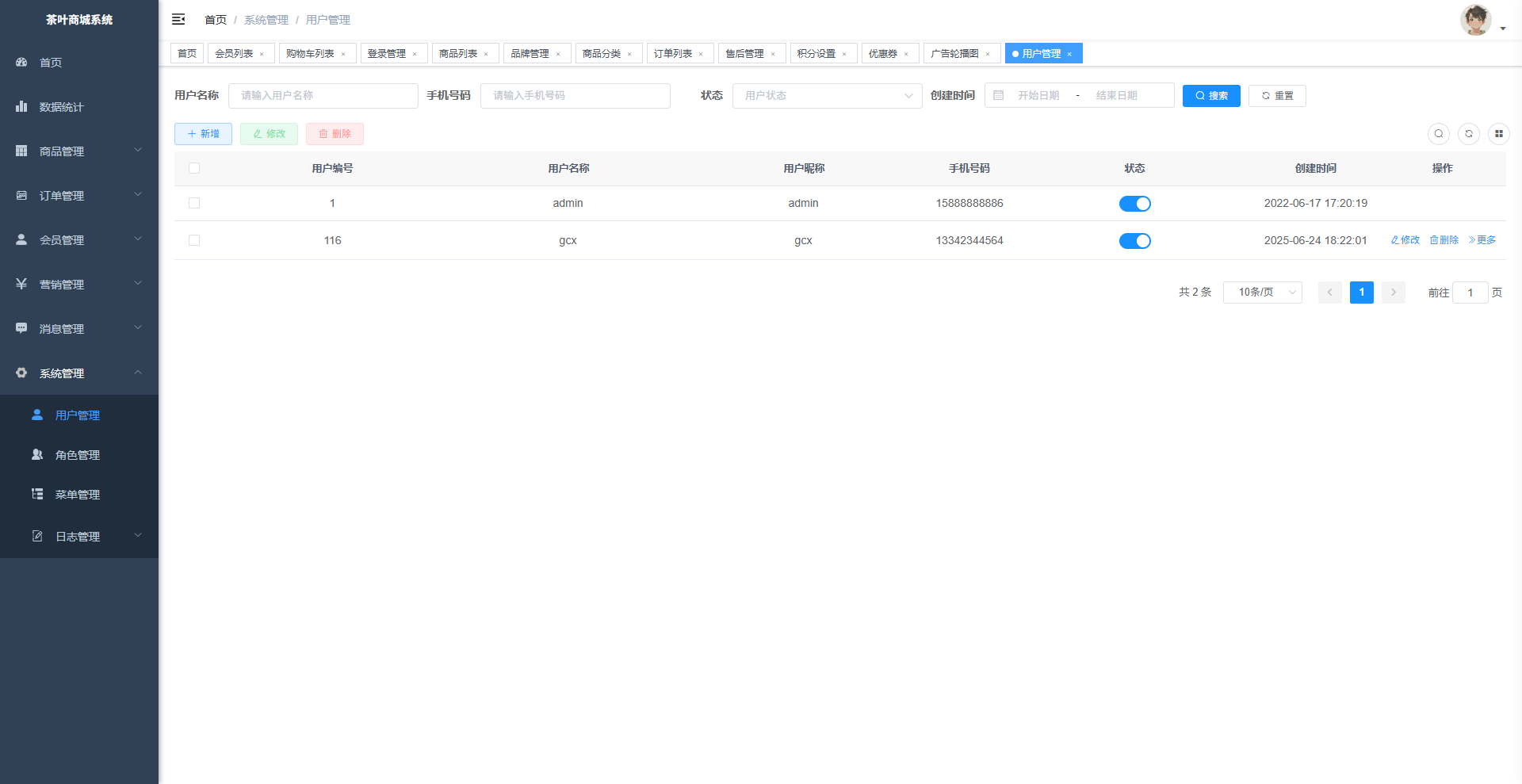Screen dimensions: 1522x784
Task: Click the refresh icon above the table
Action: [1468, 134]
